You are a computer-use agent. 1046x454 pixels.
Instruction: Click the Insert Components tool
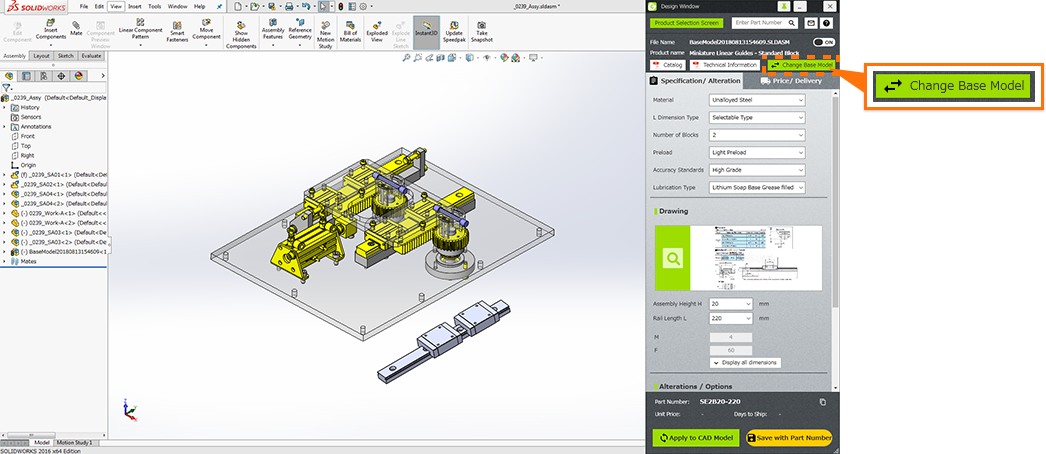coord(51,33)
